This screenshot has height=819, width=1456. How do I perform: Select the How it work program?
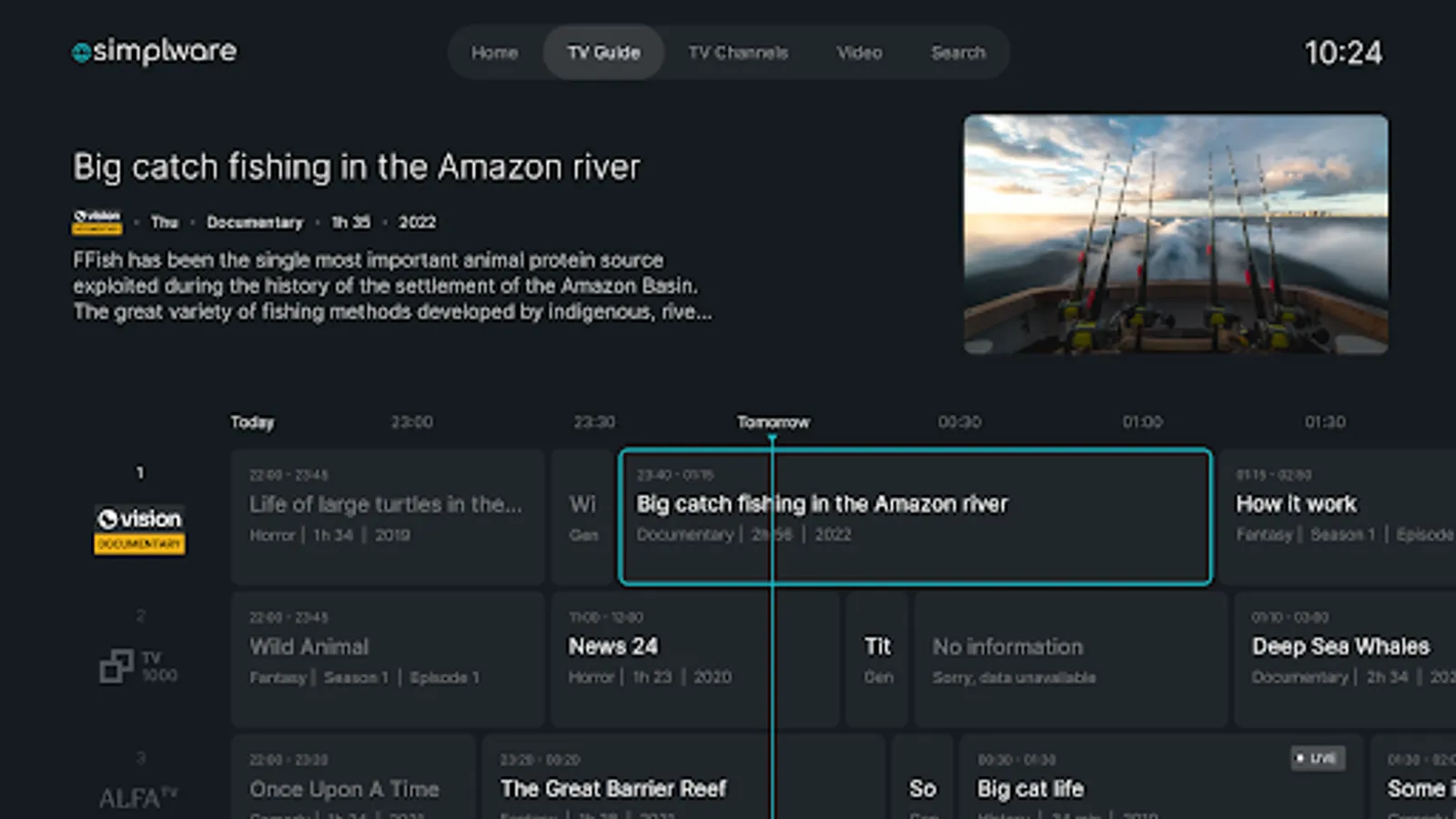click(1338, 516)
